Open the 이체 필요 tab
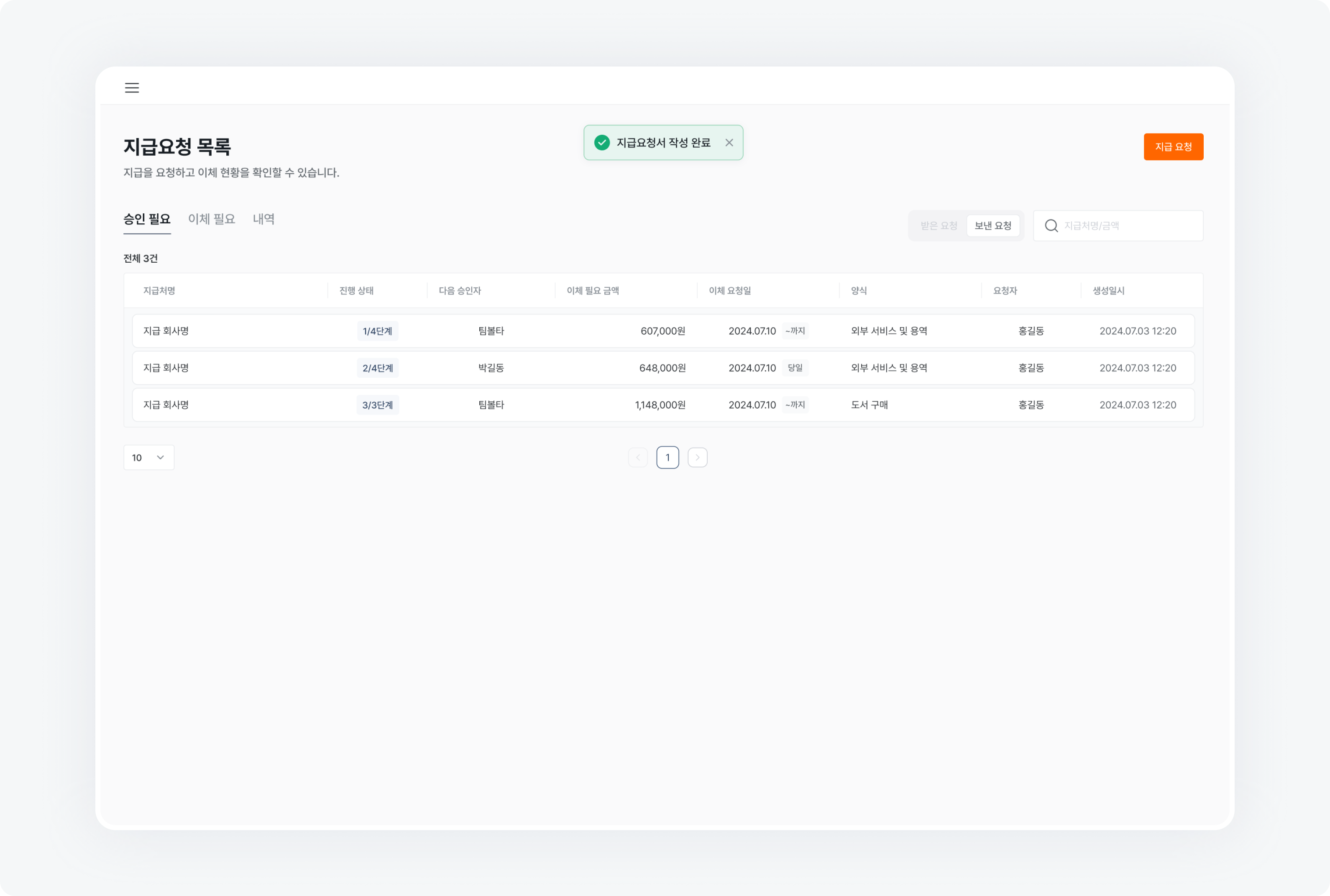The image size is (1330, 896). (x=211, y=219)
